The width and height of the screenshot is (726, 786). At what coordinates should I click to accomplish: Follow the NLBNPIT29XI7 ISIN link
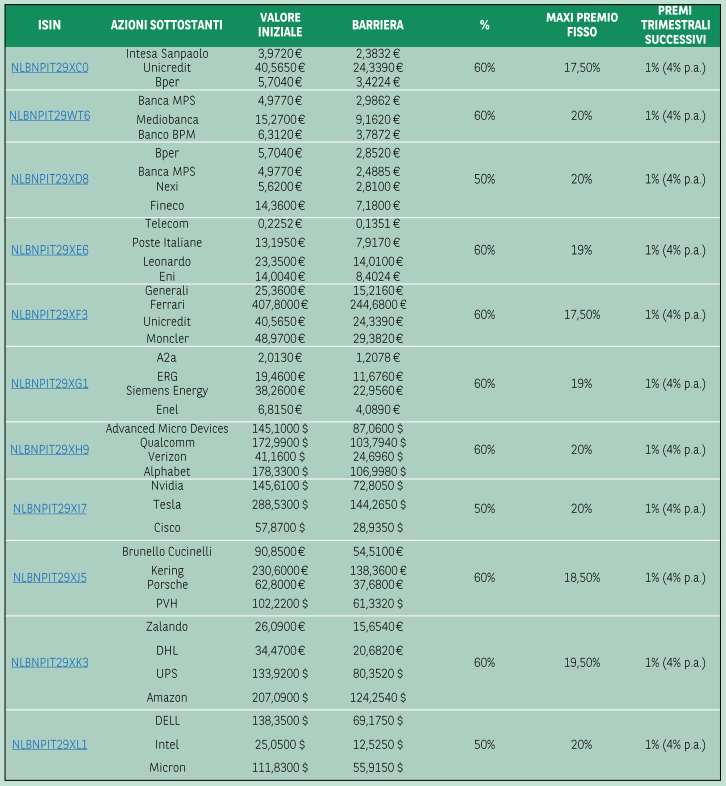(50, 509)
